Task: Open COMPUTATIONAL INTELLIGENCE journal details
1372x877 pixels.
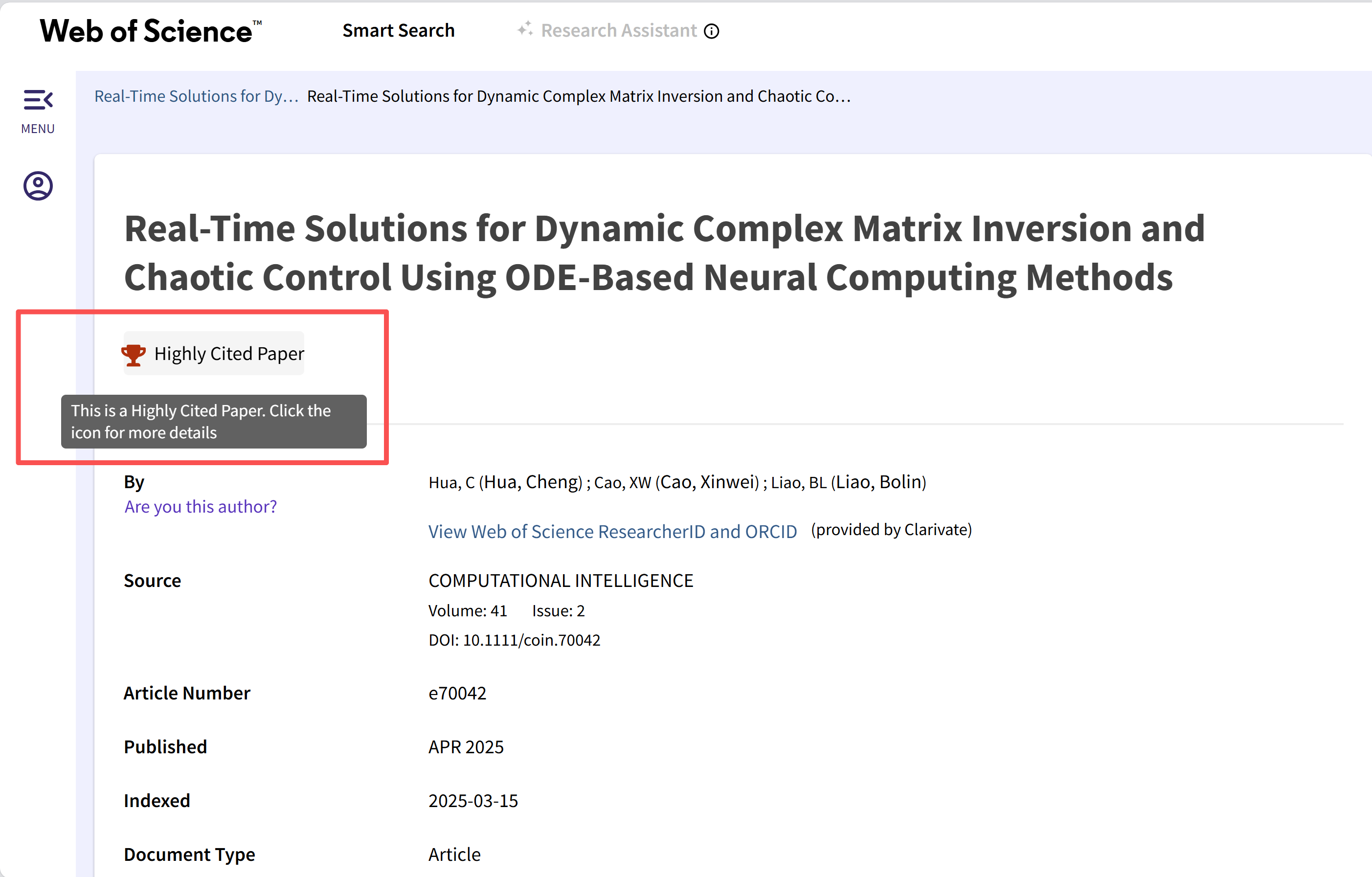Action: 561,580
